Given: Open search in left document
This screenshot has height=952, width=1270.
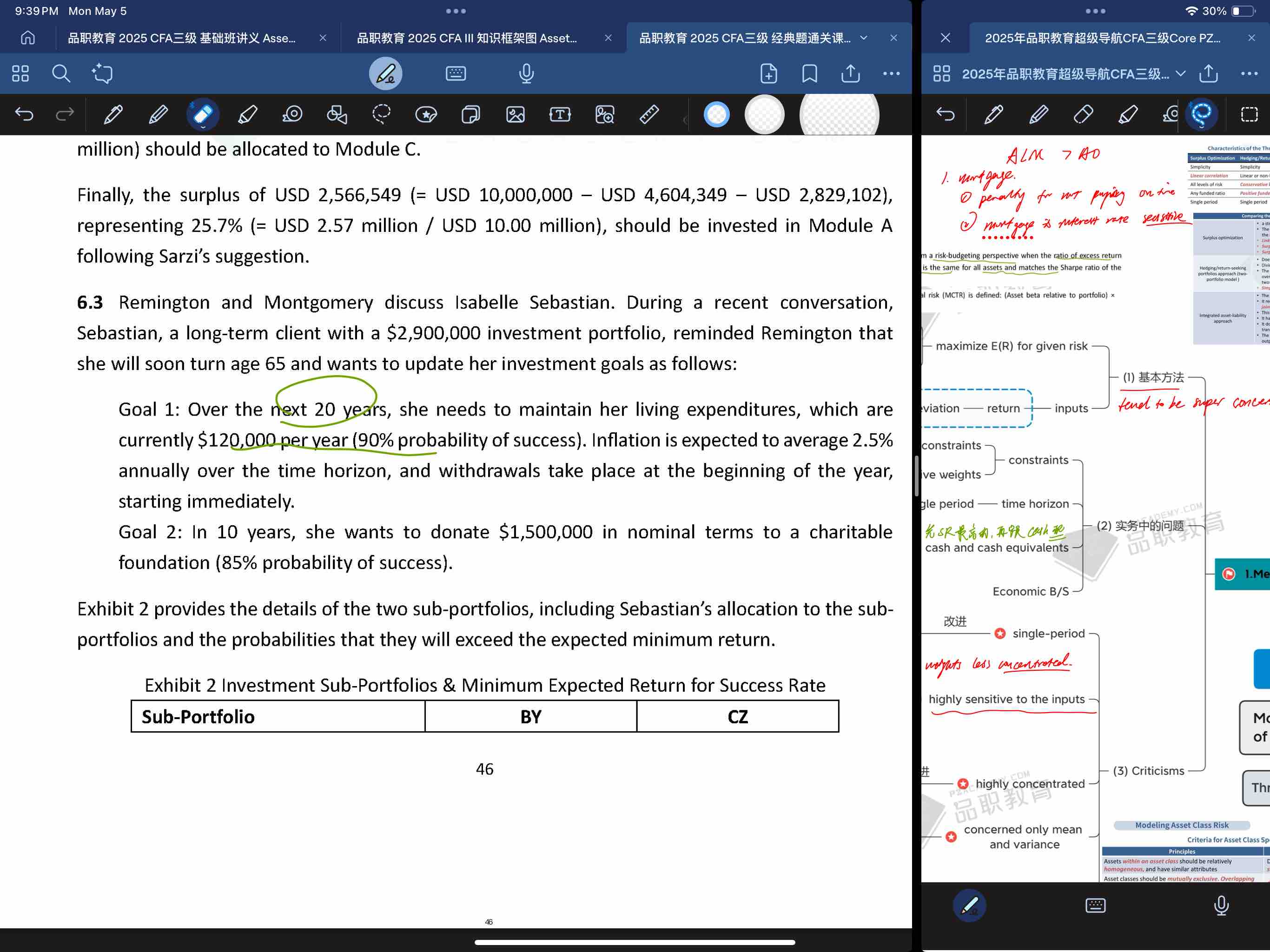Looking at the screenshot, I should tap(61, 73).
